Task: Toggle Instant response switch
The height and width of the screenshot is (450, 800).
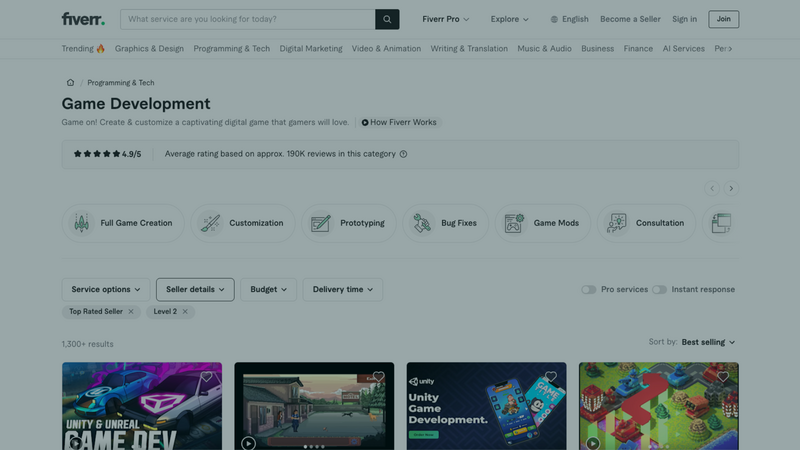Action: tap(659, 290)
